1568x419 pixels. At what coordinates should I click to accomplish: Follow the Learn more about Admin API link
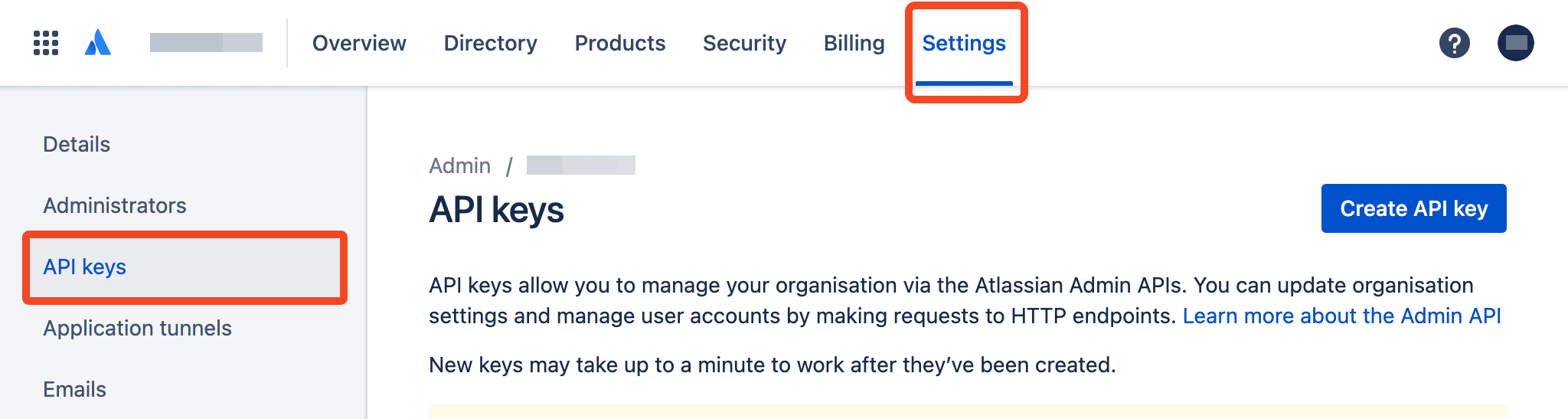[1341, 316]
